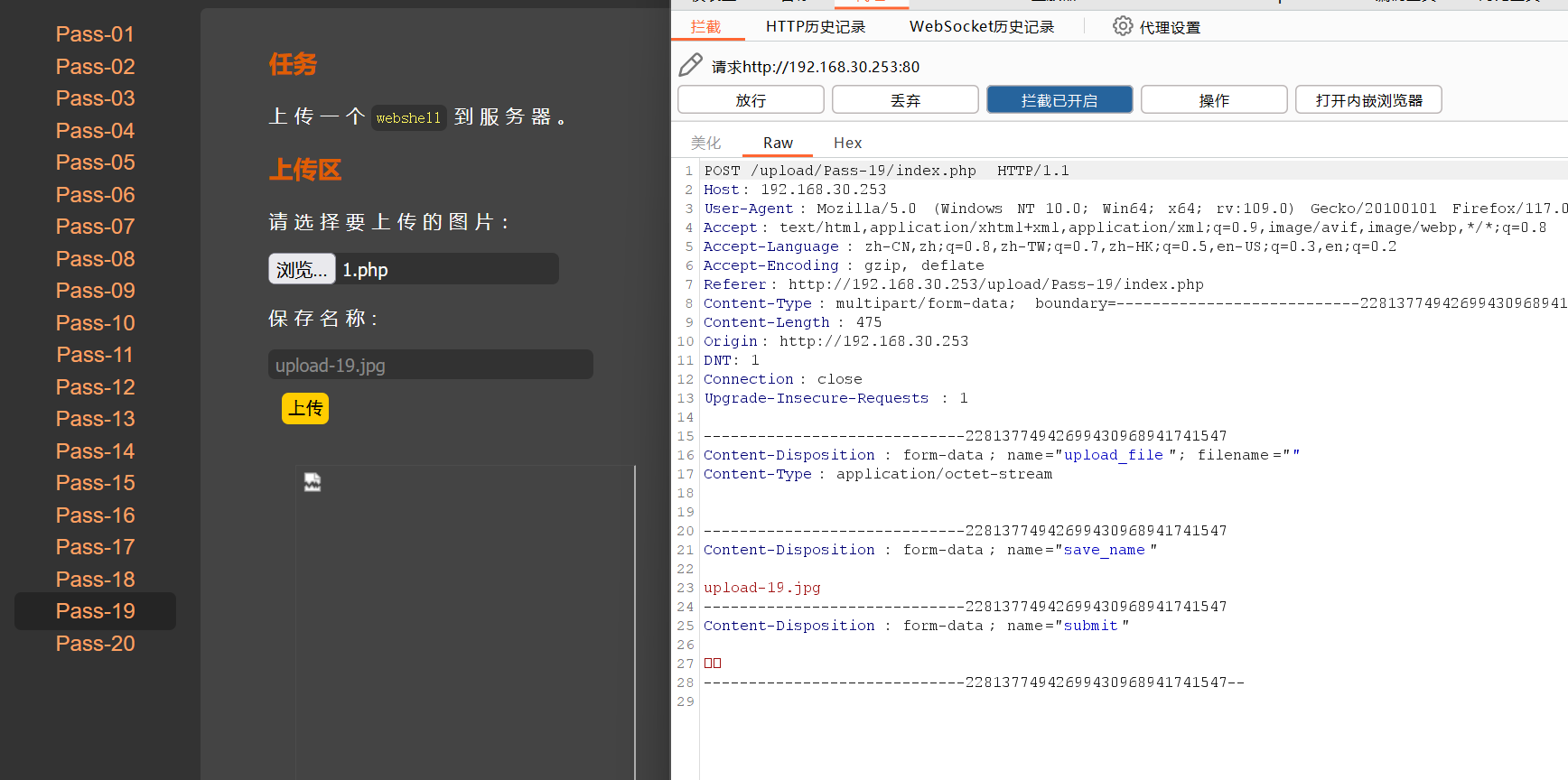Image resolution: width=1568 pixels, height=780 pixels.
Task: Open Pass-15 in the sidebar
Action: [x=95, y=483]
